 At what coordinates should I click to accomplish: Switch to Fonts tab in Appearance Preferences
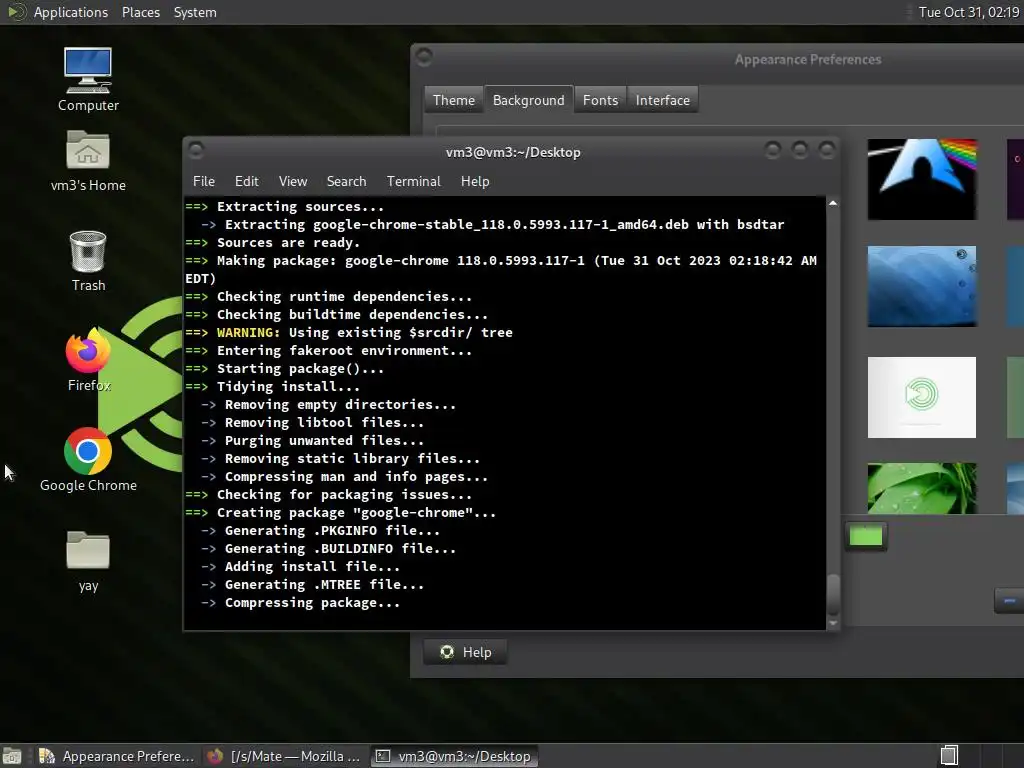pyautogui.click(x=600, y=100)
